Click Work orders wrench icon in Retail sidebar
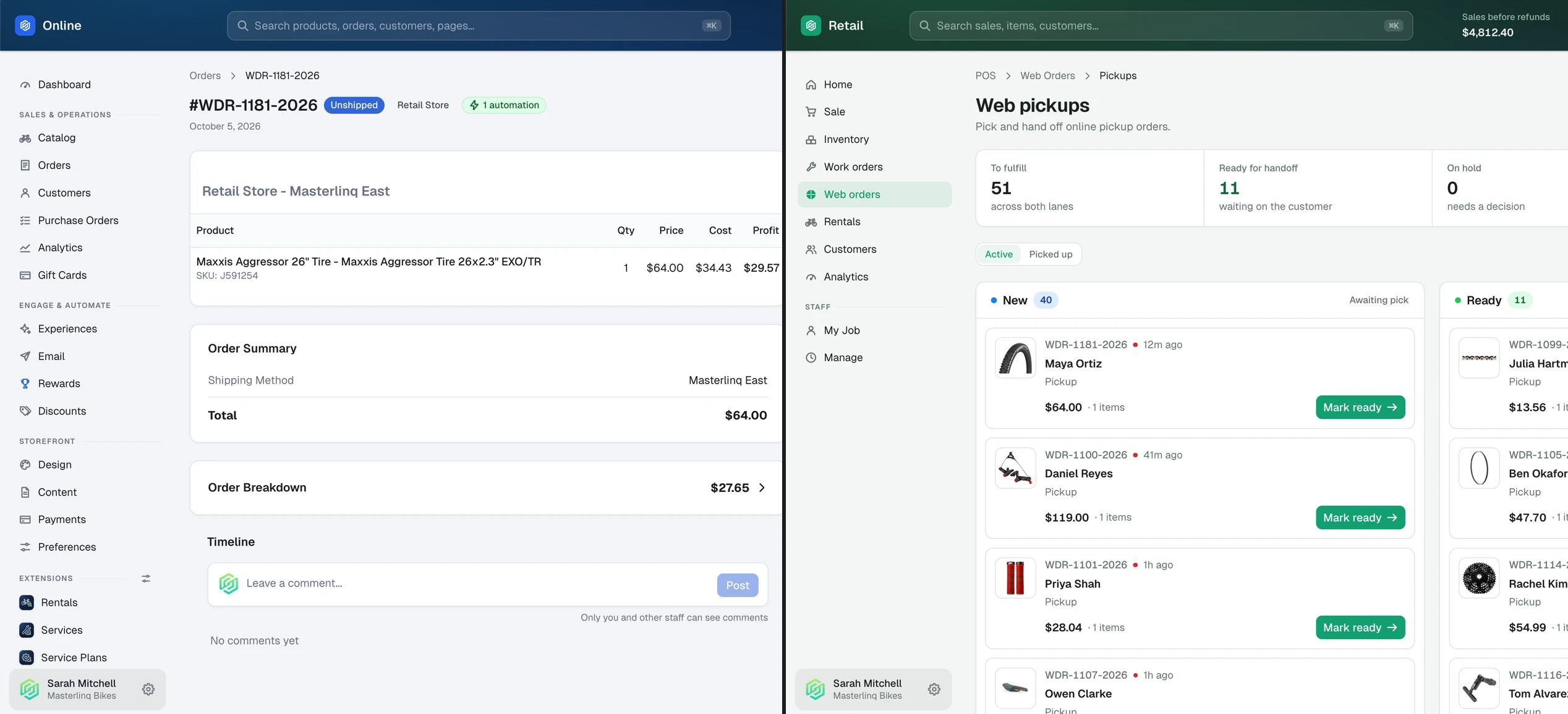This screenshot has height=714, width=1568. tap(811, 167)
